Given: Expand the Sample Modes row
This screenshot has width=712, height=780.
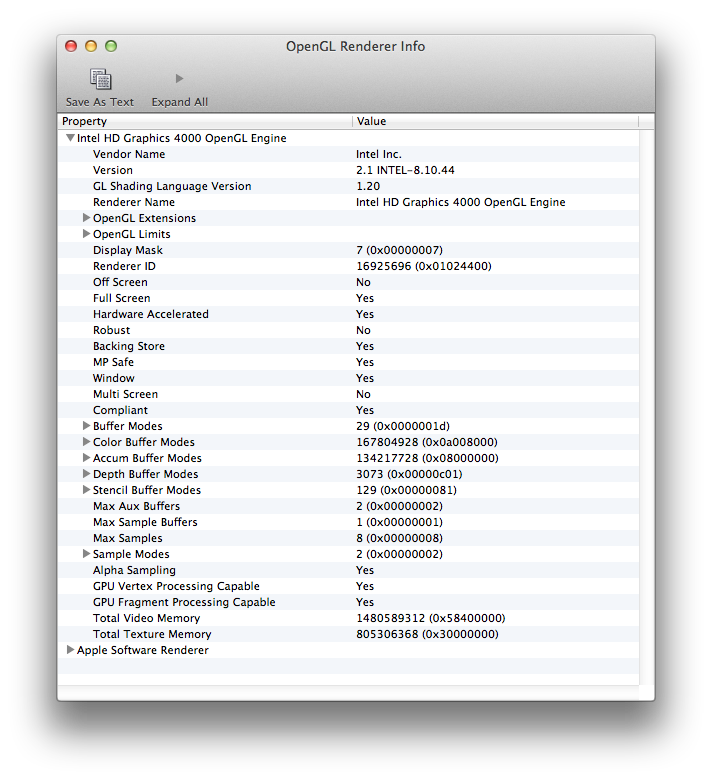Looking at the screenshot, I should click(86, 553).
